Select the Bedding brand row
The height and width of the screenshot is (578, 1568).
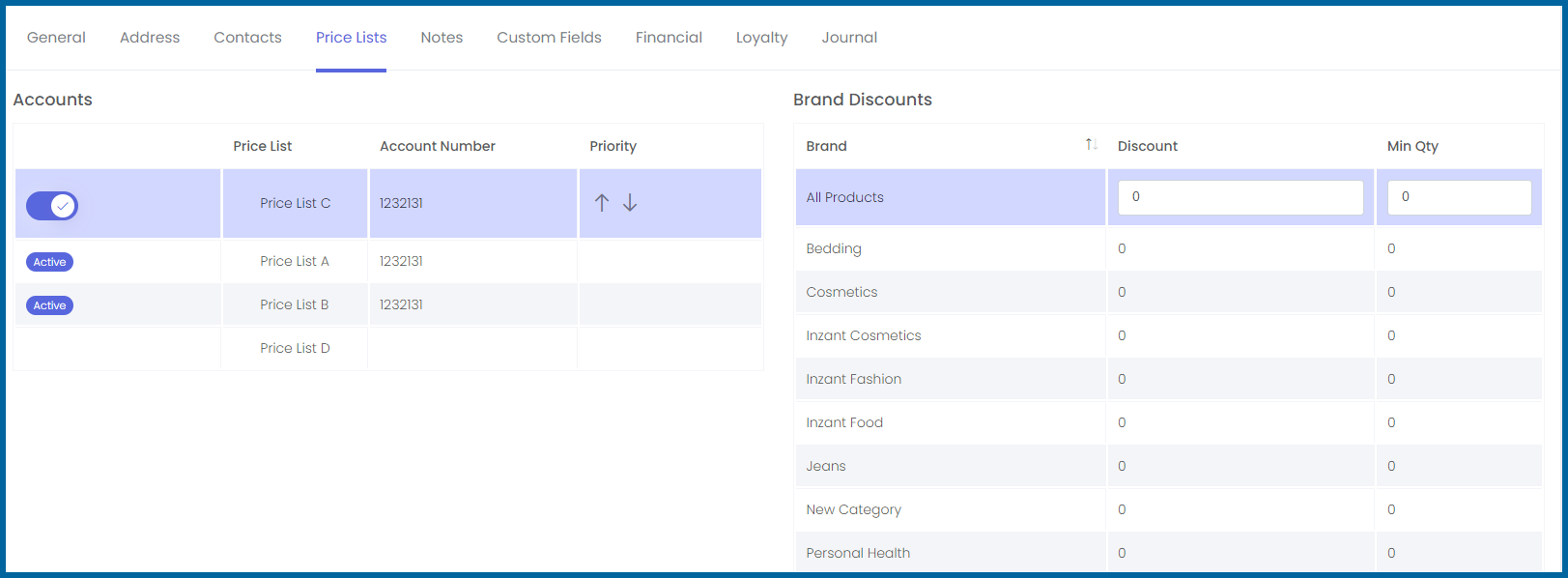coord(1168,248)
